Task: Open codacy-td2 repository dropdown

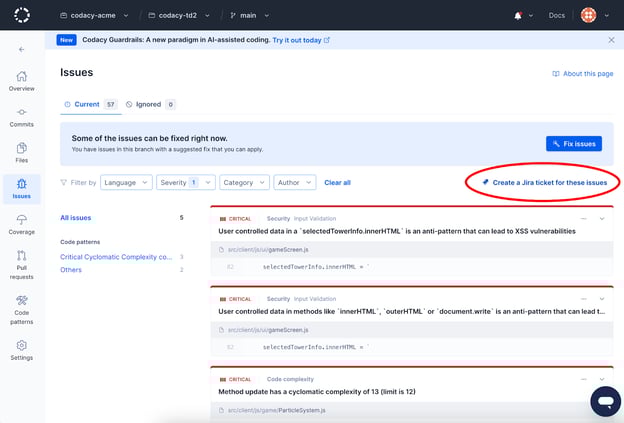Action: (x=179, y=16)
